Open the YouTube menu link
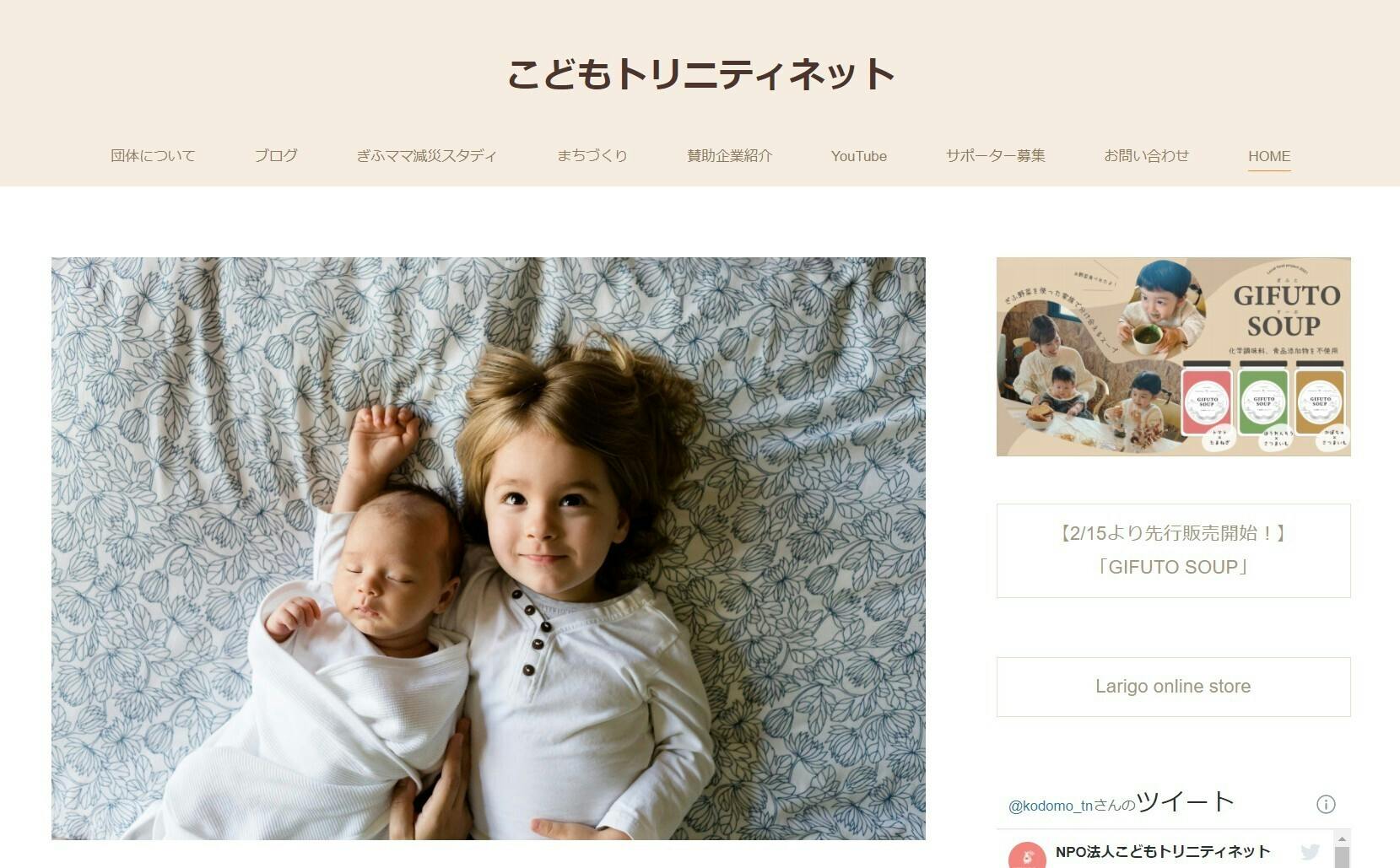 click(859, 156)
